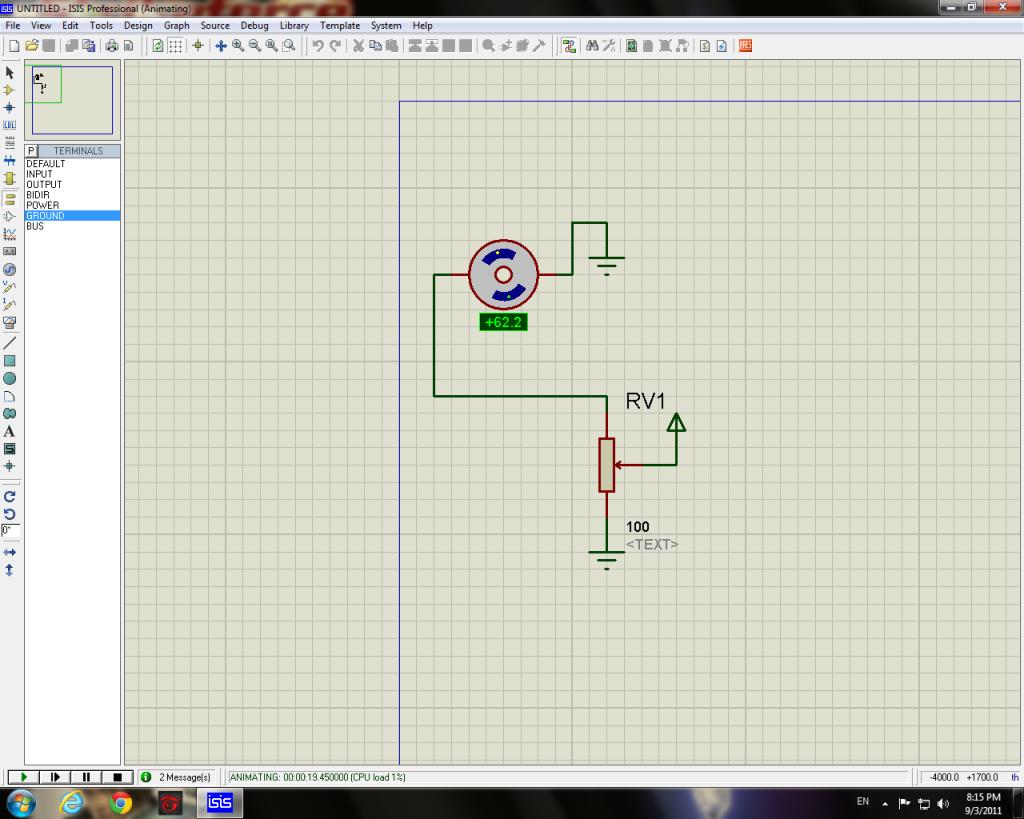Viewport: 1024px width, 819px height.
Task: Open the Debug menu
Action: coord(254,25)
